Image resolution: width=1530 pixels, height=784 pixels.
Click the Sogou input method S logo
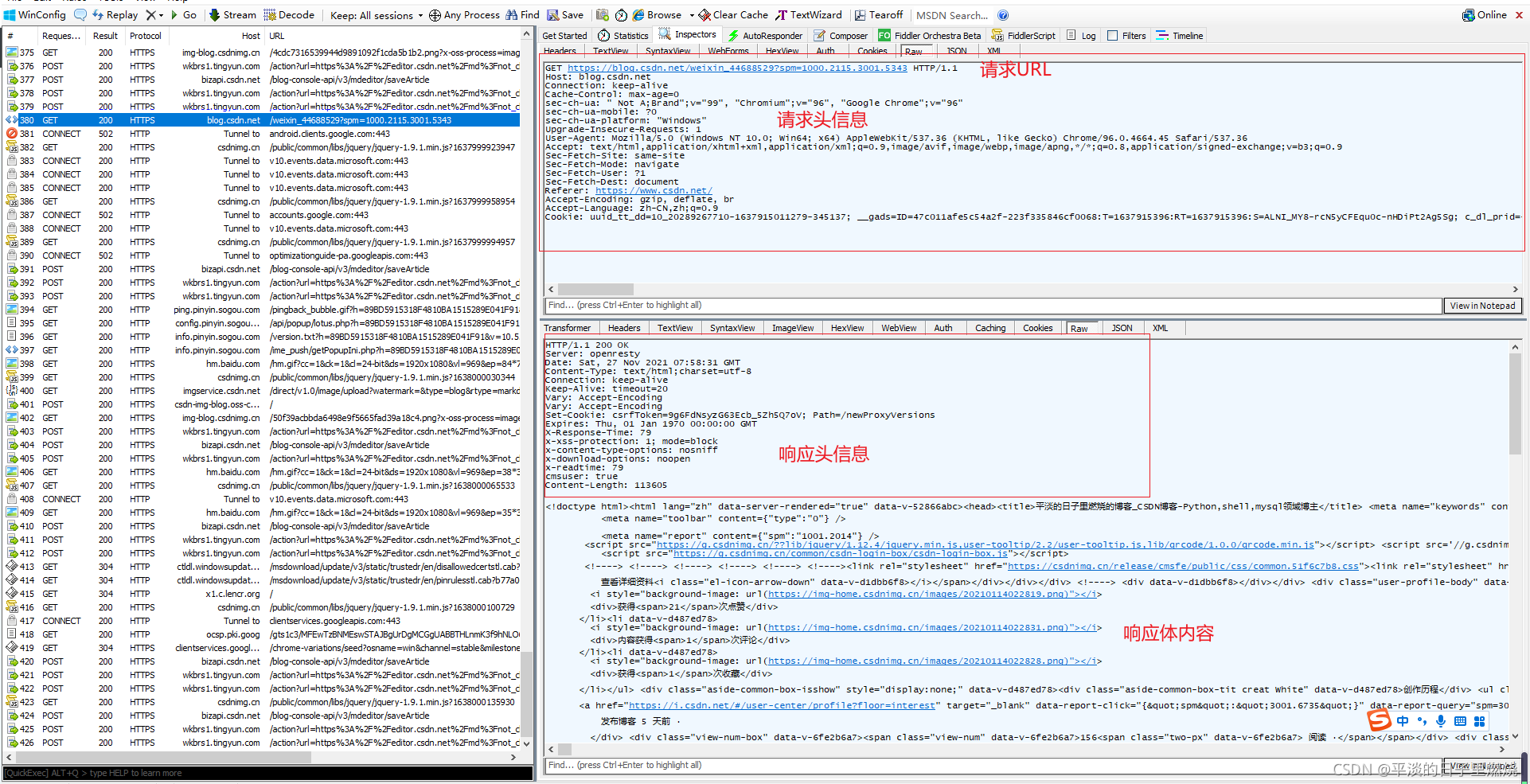pyautogui.click(x=1379, y=720)
